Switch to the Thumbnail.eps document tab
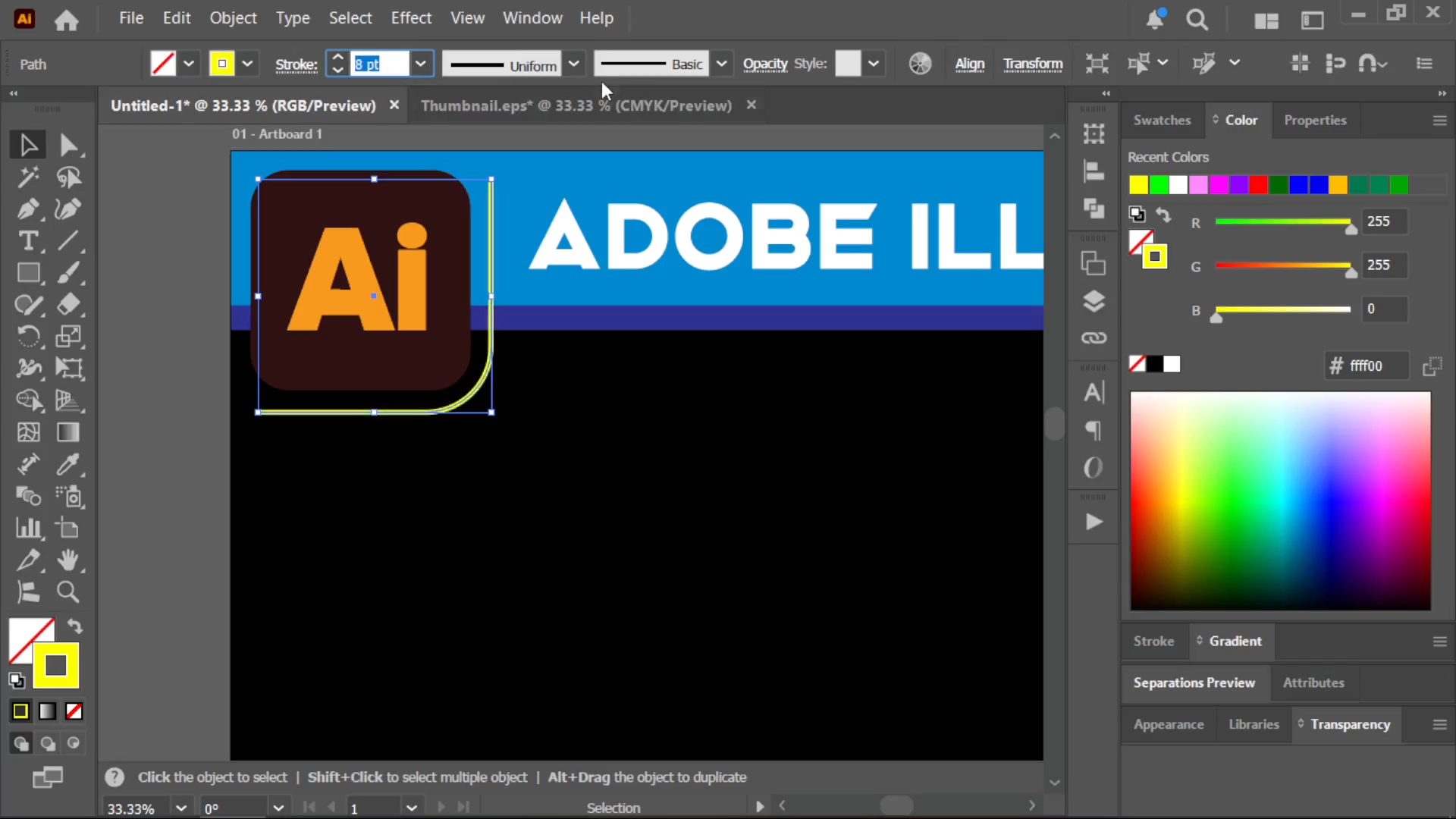Viewport: 1456px width, 819px height. pos(576,105)
